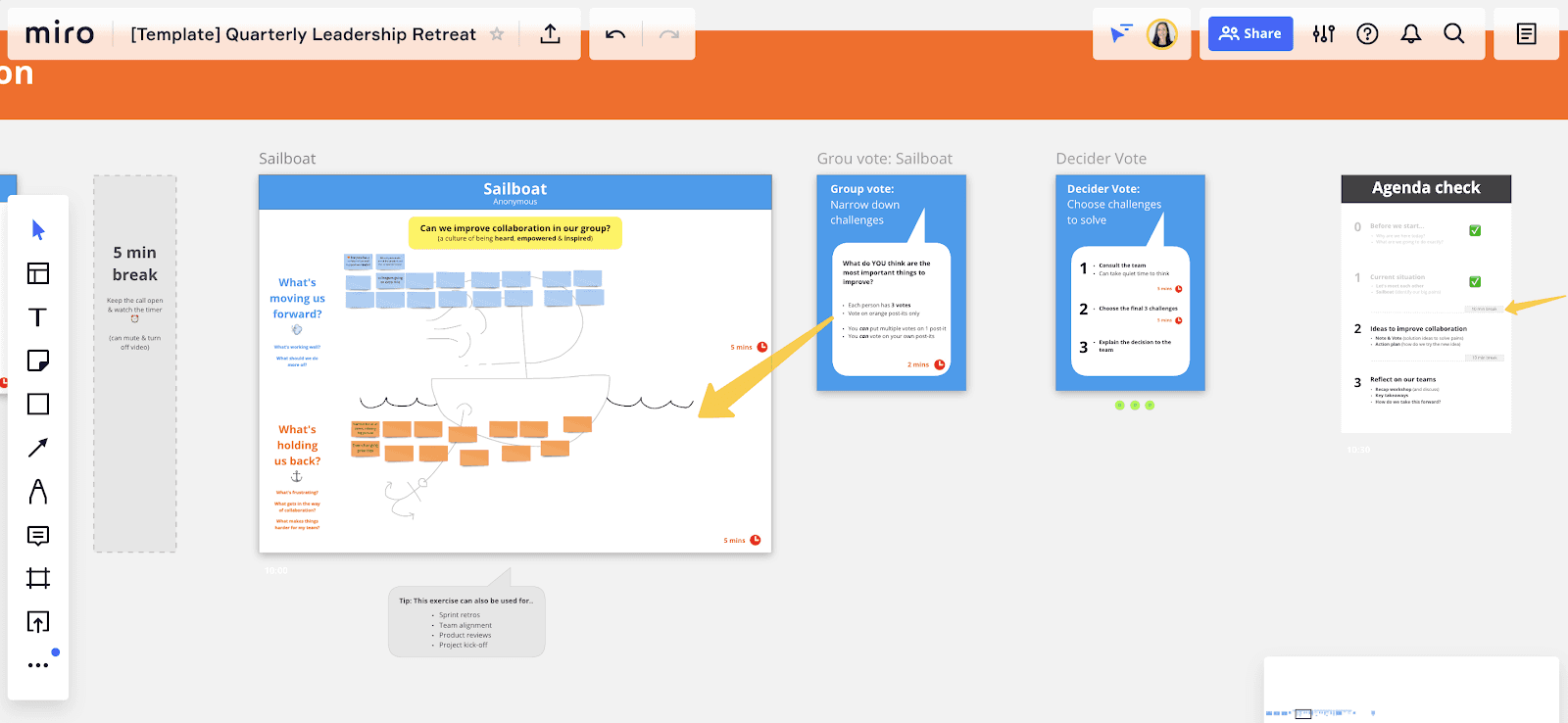Export the board with upload icon
Viewport: 1568px width, 723px height.
click(x=551, y=34)
